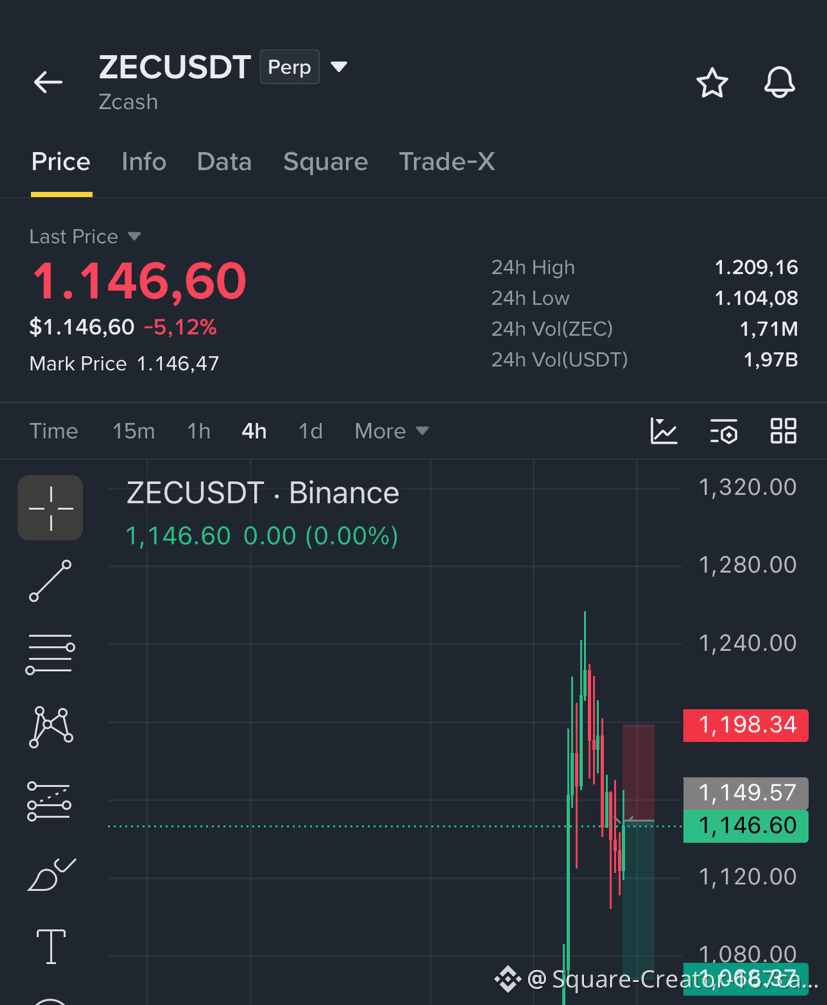Image resolution: width=827 pixels, height=1005 pixels.
Task: Pick the XABCD pattern tool
Action: point(51,727)
